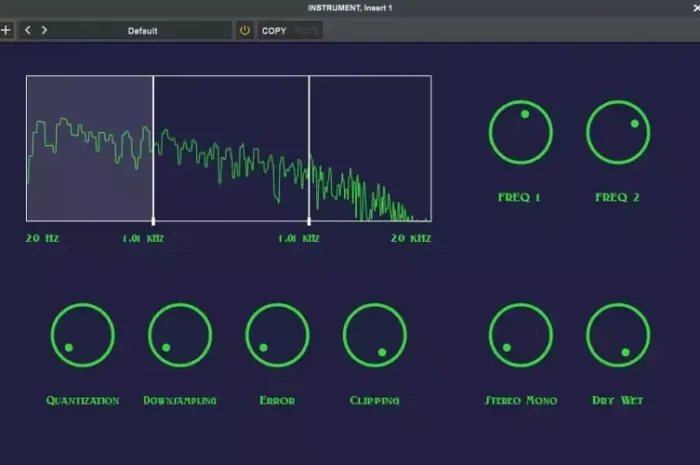Image resolution: width=700 pixels, height=465 pixels.
Task: Click the FREQ 2 knob
Action: click(618, 132)
